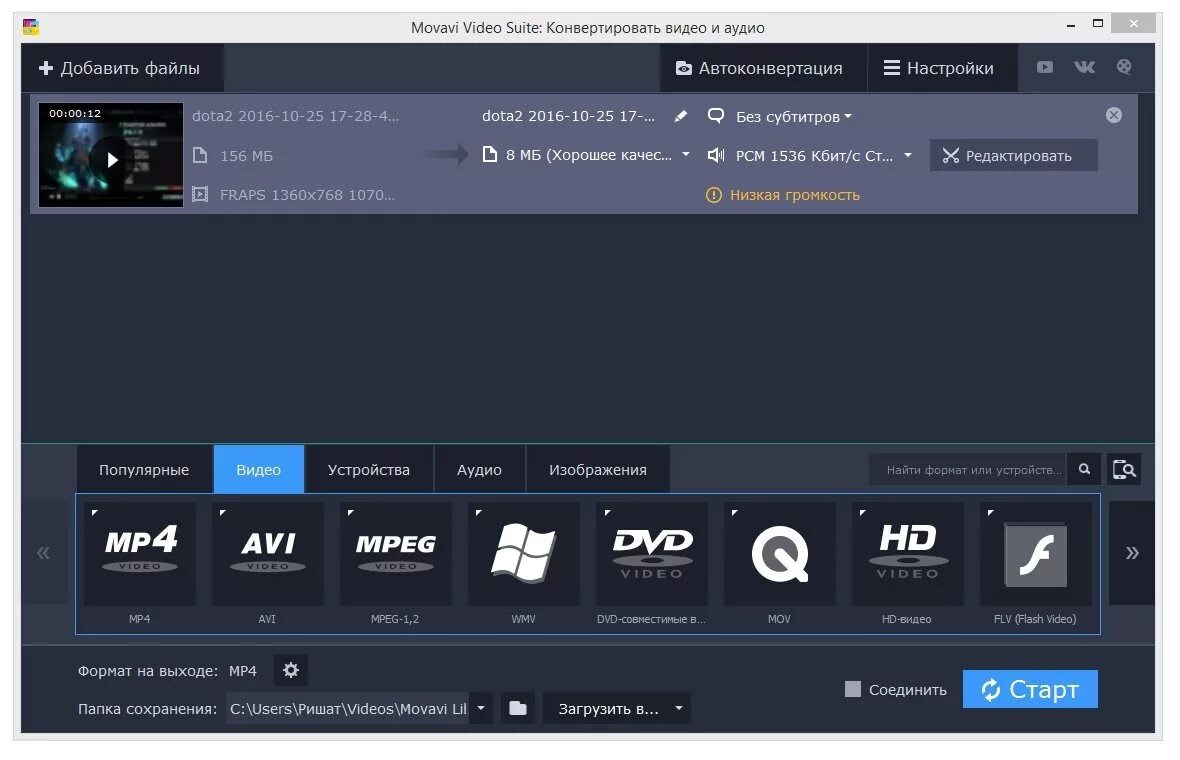Play the dota2 video thumbnail preview
This screenshot has width=1180, height=760.
[x=111, y=159]
